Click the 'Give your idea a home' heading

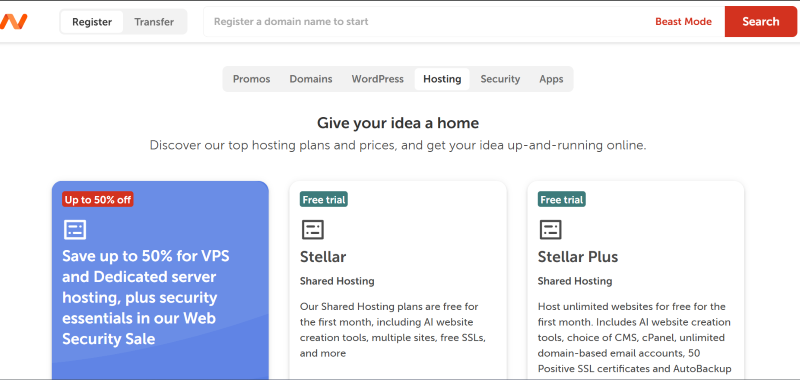pos(398,123)
